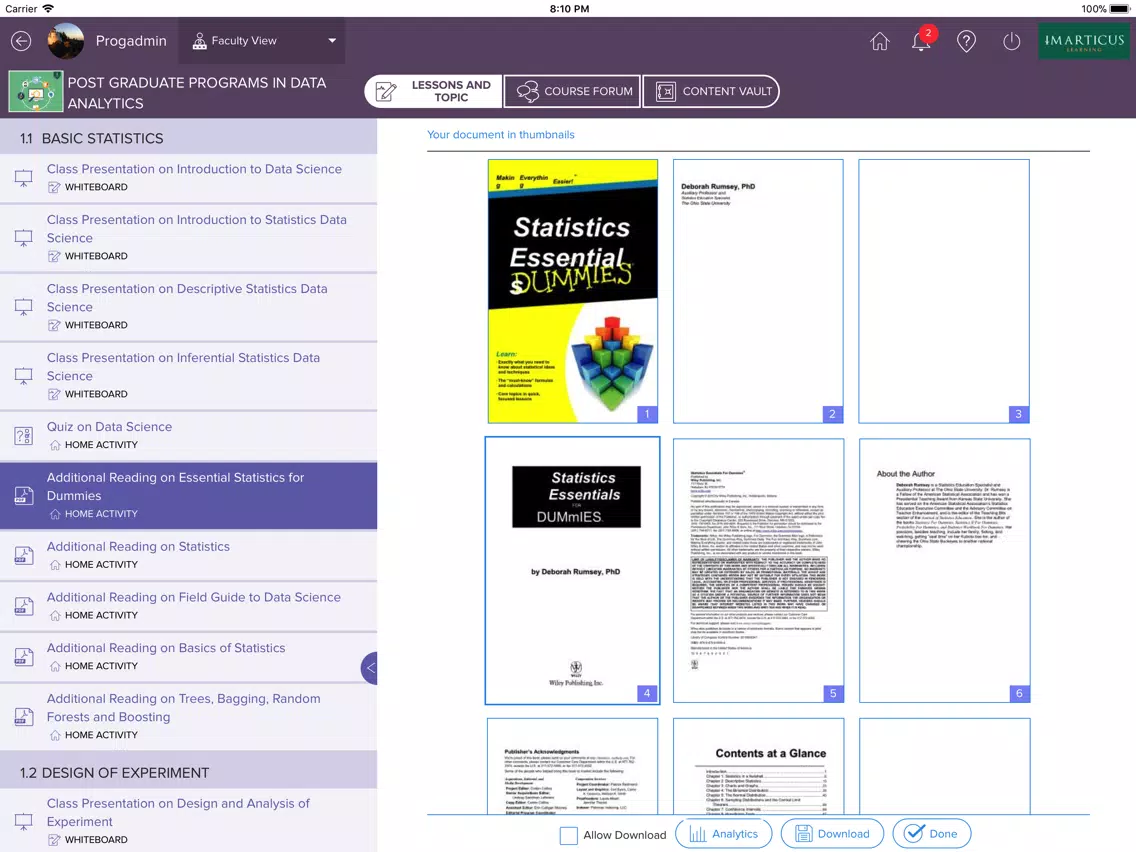Open Additional Reading on Trees, Bagging, Boosting
The width and height of the screenshot is (1136, 852).
188,717
